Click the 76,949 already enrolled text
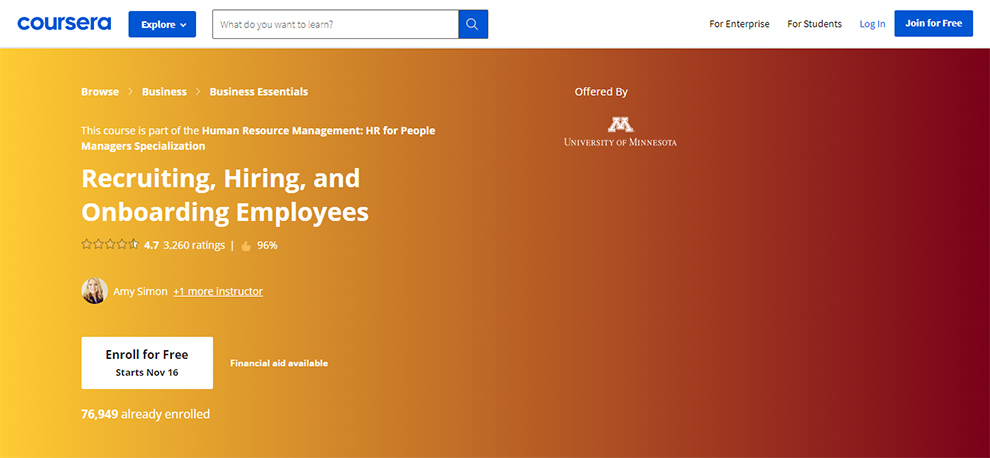Image resolution: width=990 pixels, height=458 pixels. (145, 414)
